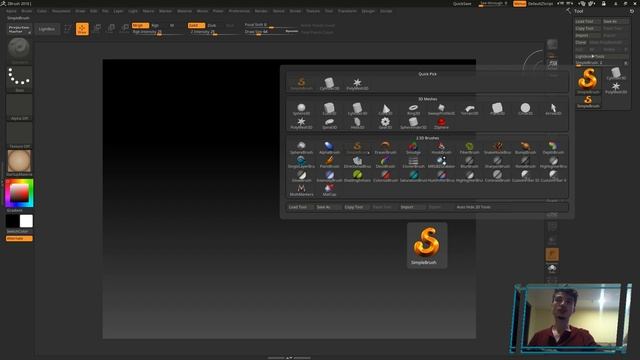The height and width of the screenshot is (360, 640).
Task: Pick the red ZSphere tool
Action: tap(441, 123)
